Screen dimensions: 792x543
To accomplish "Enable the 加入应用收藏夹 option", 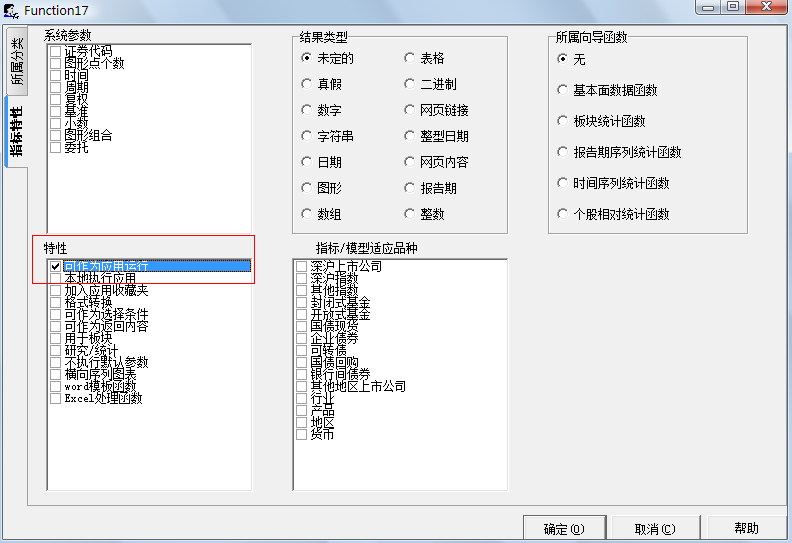I will (x=55, y=290).
